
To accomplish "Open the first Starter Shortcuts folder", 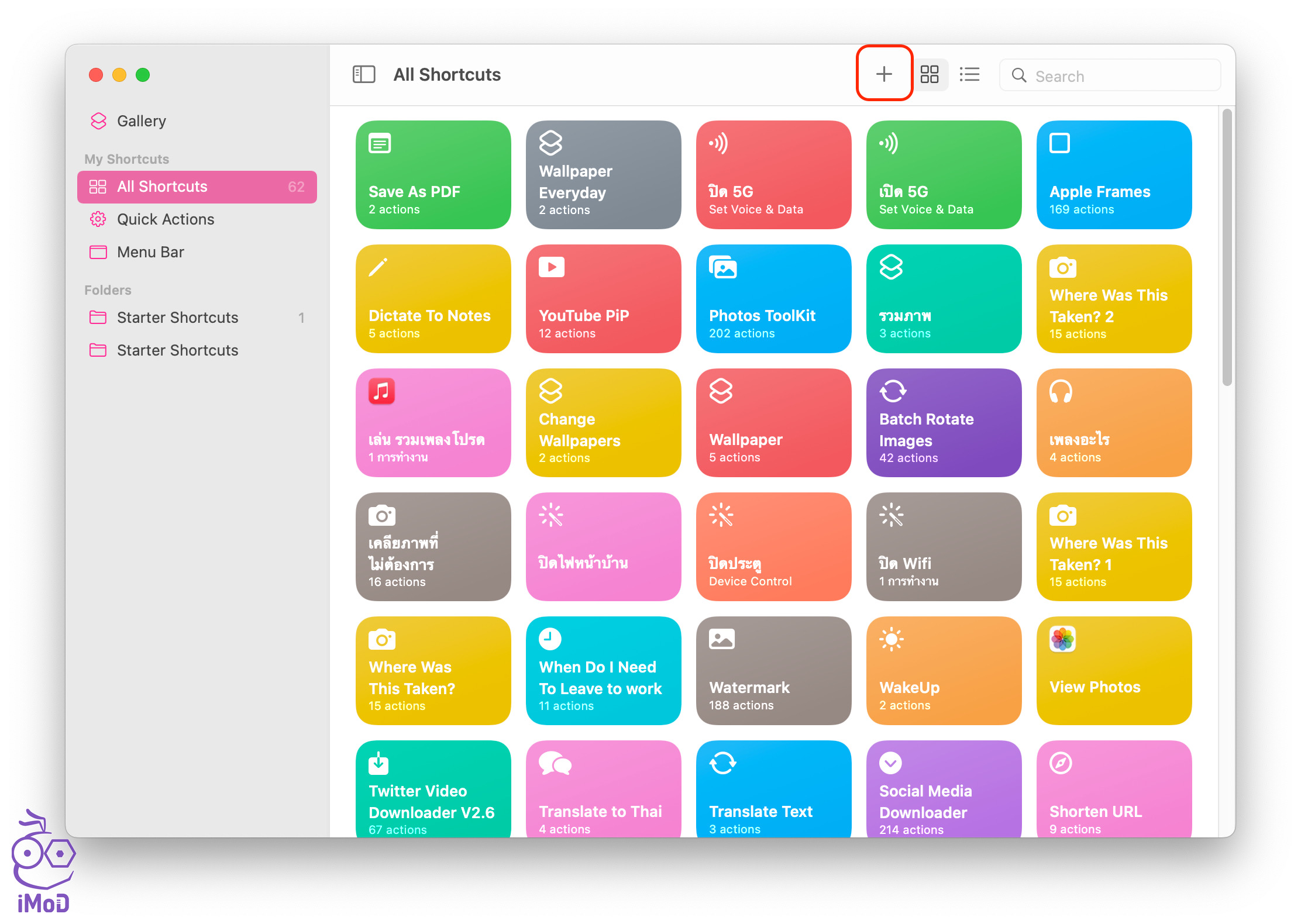I will pos(177,318).
